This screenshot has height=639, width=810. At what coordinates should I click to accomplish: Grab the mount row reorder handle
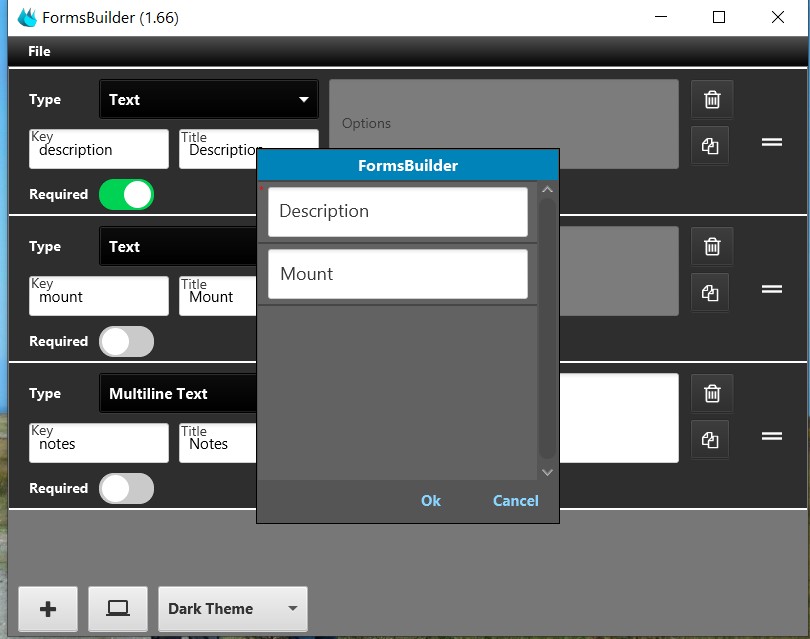771,289
